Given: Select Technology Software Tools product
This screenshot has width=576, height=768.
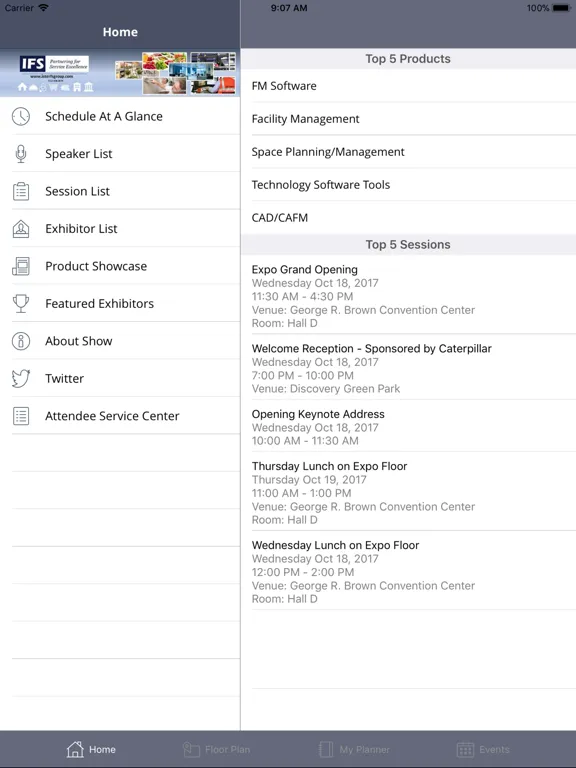Looking at the screenshot, I should click(408, 185).
